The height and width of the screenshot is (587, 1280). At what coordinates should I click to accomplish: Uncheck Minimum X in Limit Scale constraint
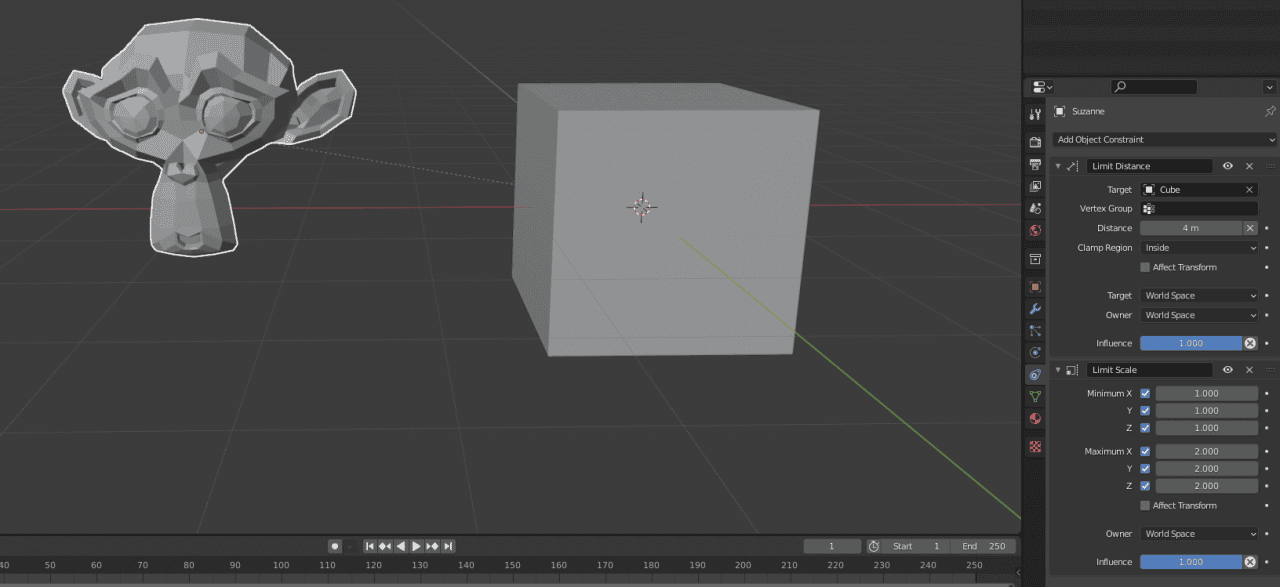(x=1145, y=393)
